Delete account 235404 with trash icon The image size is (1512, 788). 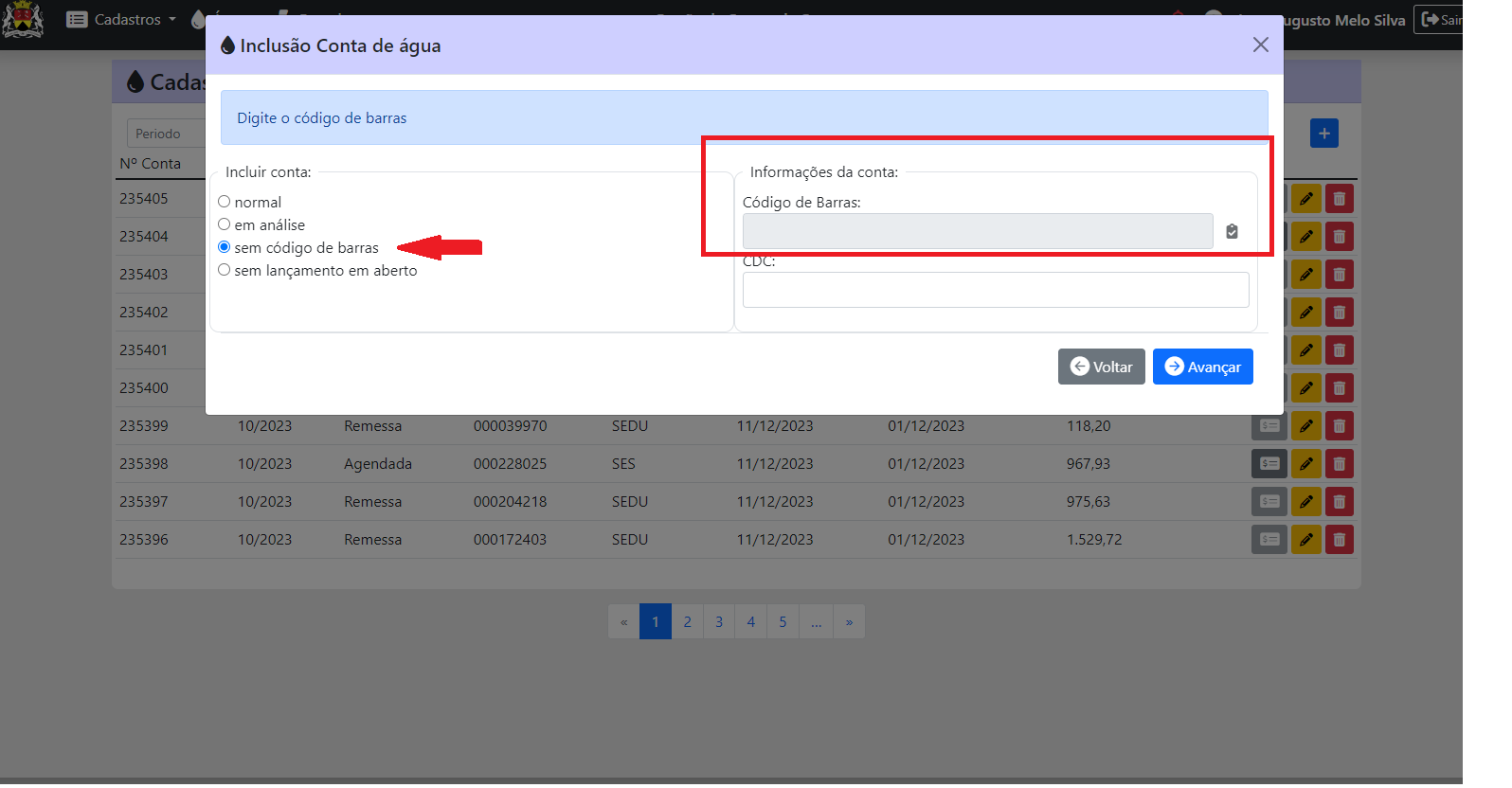(x=1340, y=237)
